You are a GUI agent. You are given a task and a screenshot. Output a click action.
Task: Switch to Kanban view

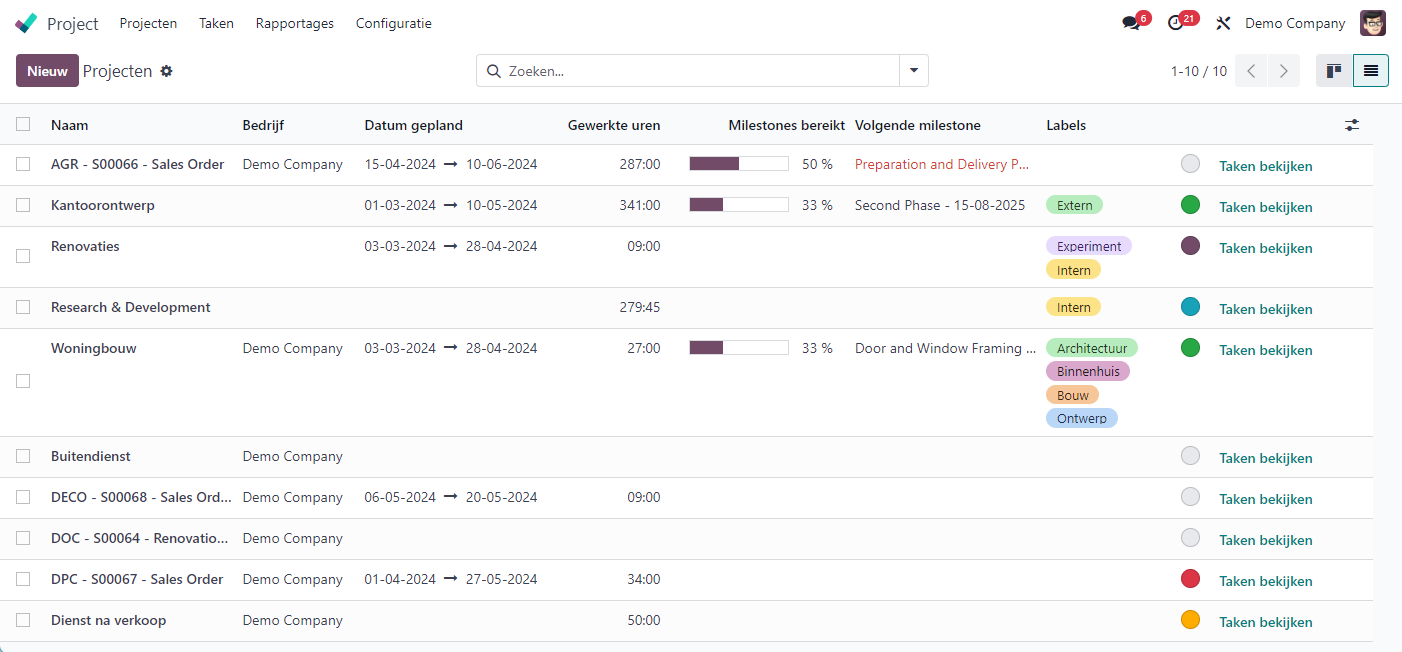(1334, 71)
